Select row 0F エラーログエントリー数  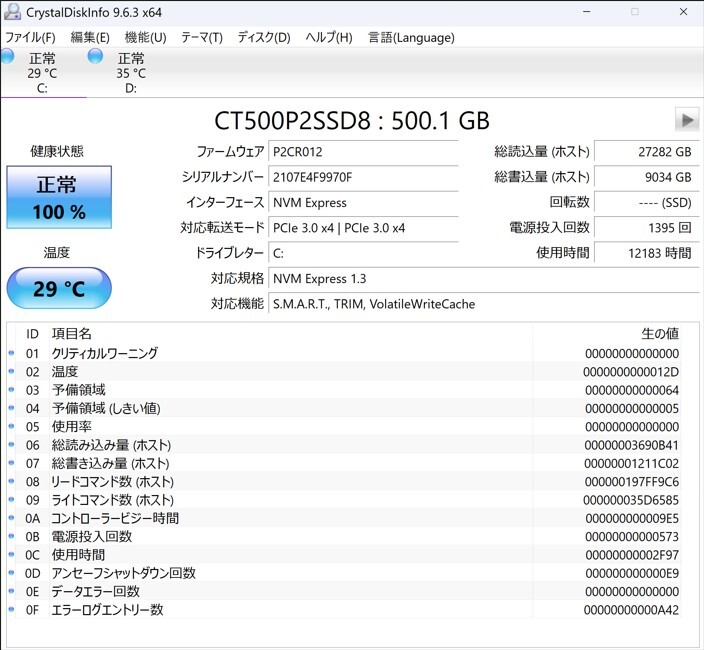click(x=344, y=610)
